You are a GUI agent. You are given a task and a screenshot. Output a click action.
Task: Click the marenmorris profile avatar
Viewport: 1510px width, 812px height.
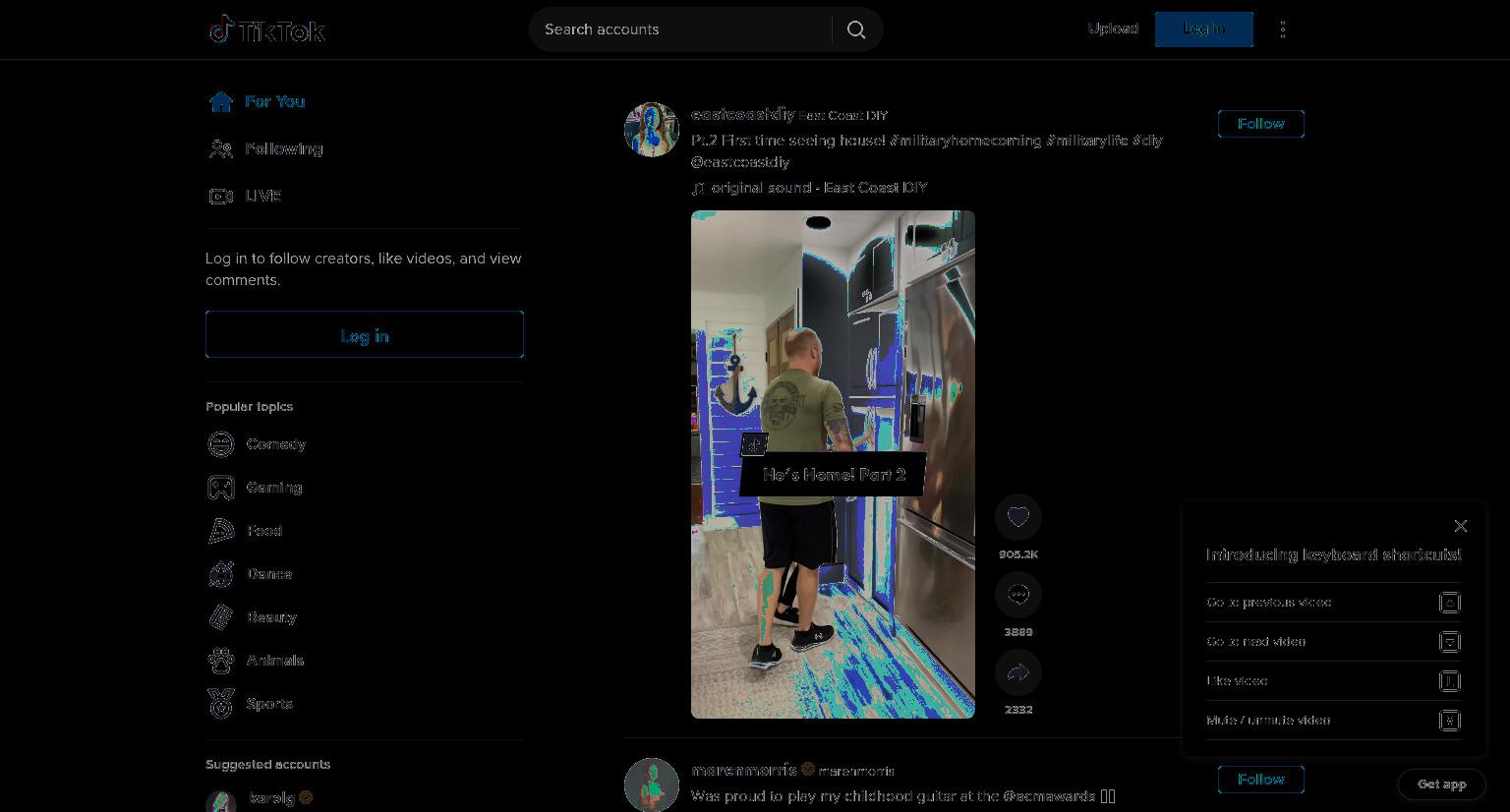[x=652, y=784]
